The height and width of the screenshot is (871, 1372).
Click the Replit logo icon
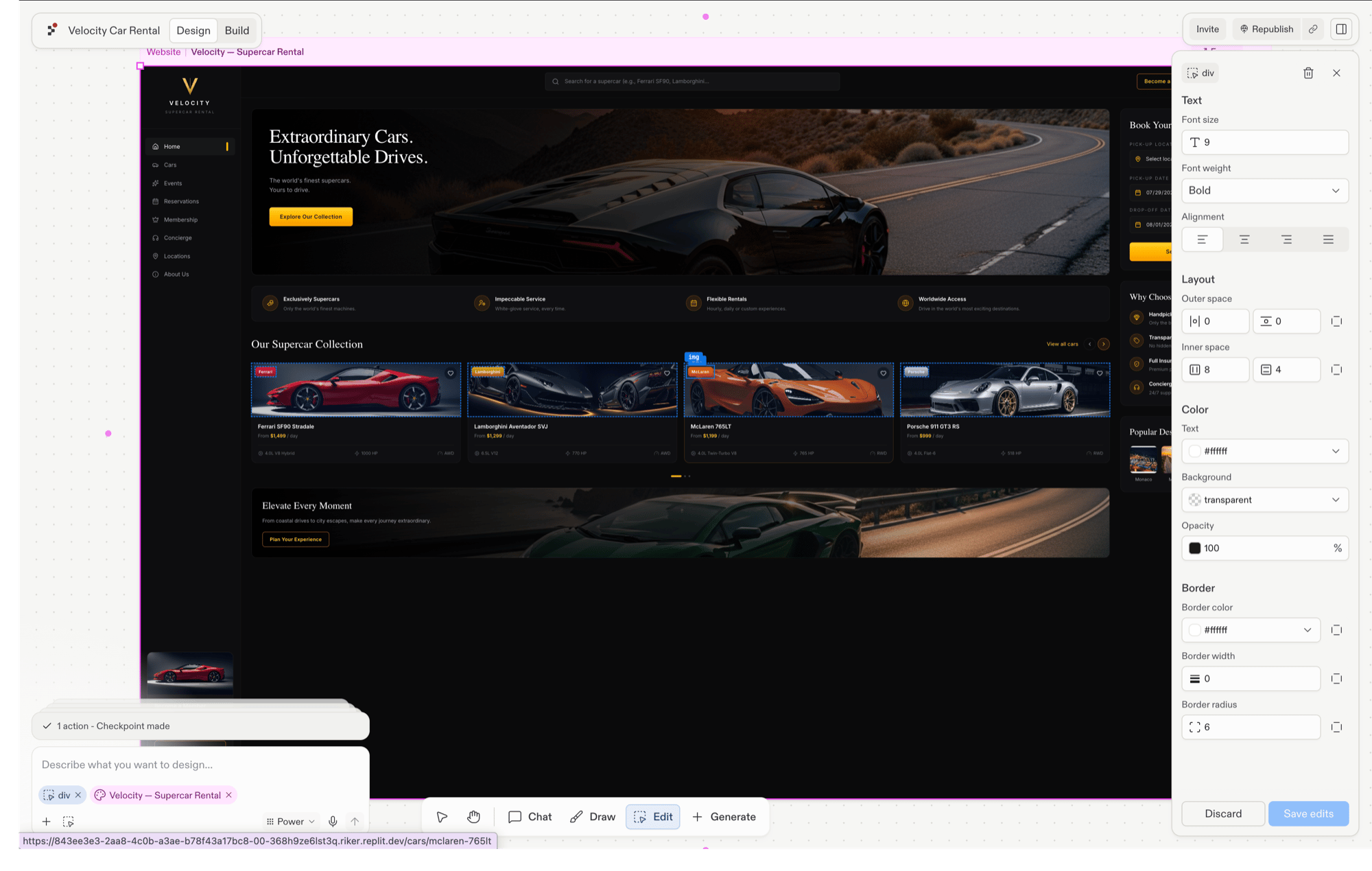(x=52, y=30)
